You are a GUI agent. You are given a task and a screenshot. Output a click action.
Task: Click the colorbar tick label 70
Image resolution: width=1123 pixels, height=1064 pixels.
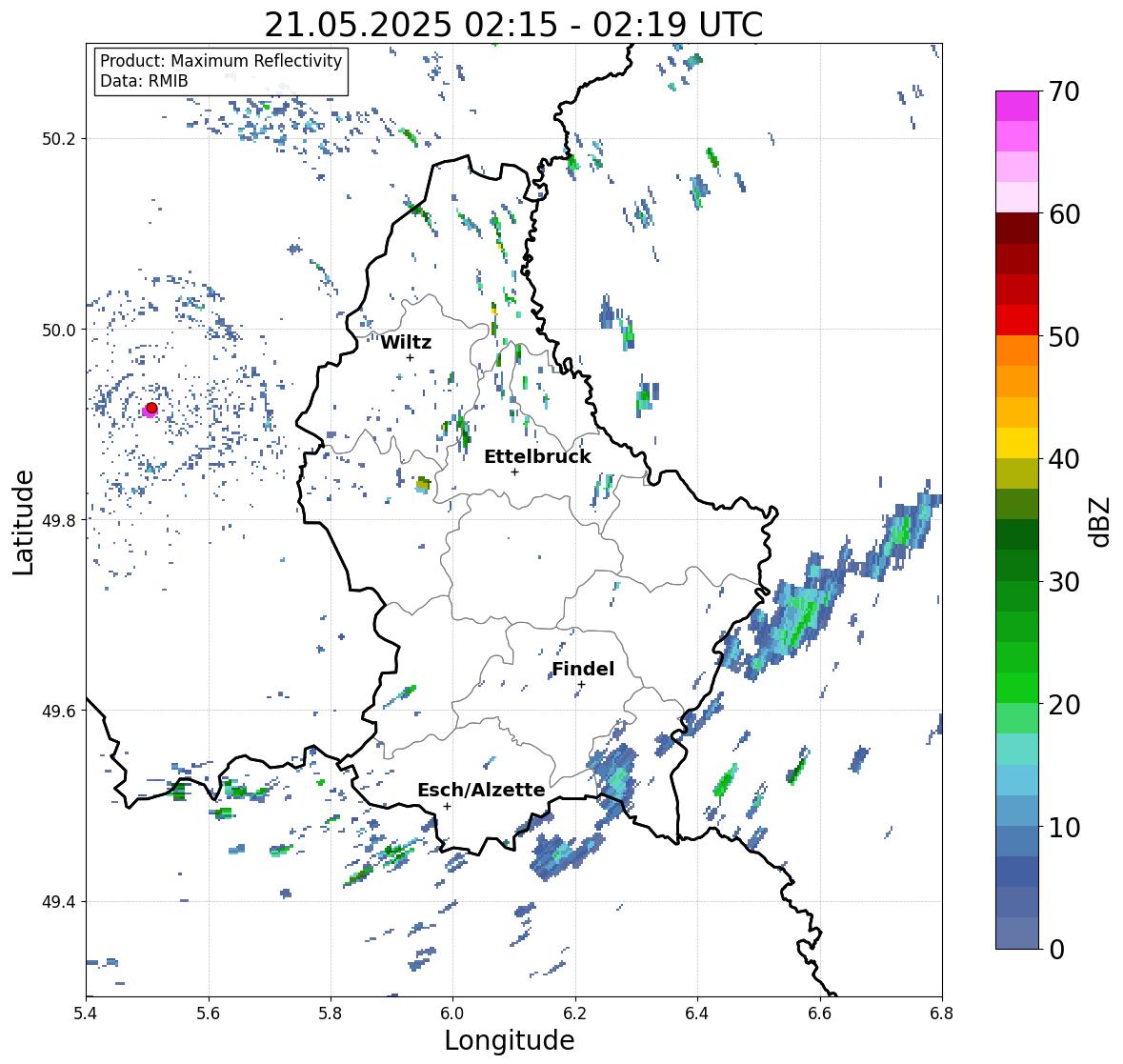click(x=1064, y=91)
